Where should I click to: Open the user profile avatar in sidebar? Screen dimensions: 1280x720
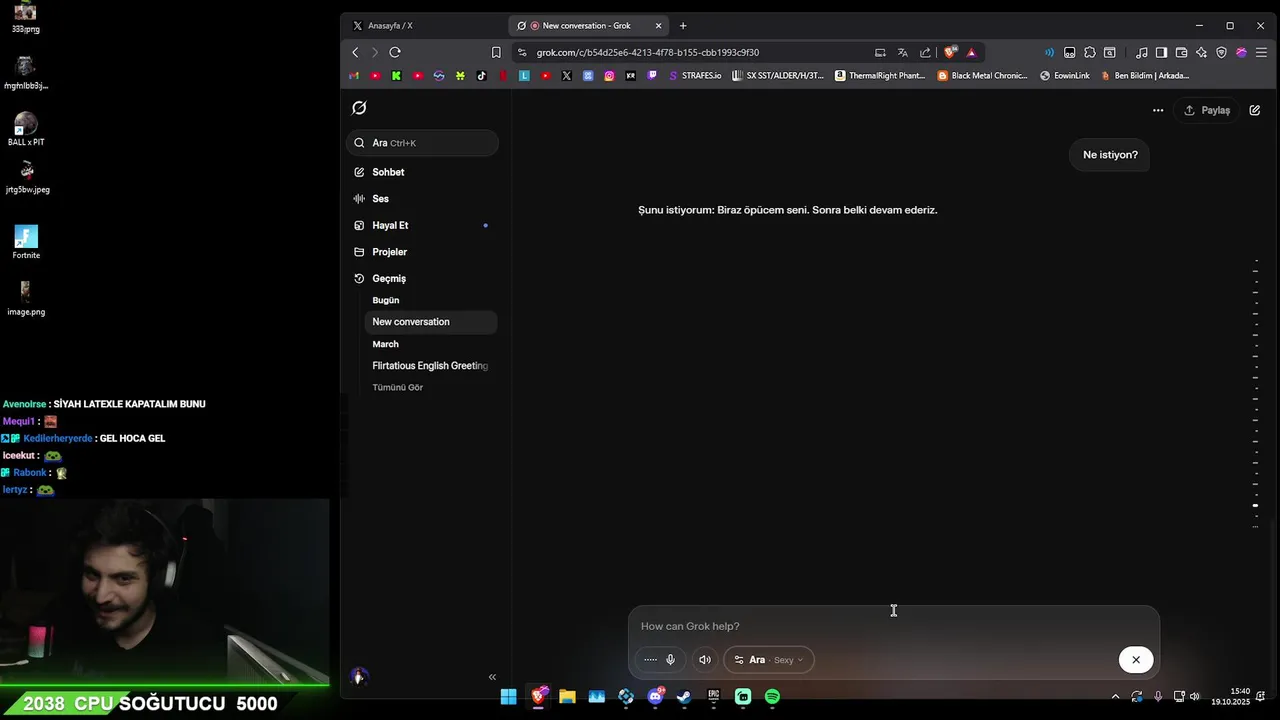coord(359,677)
